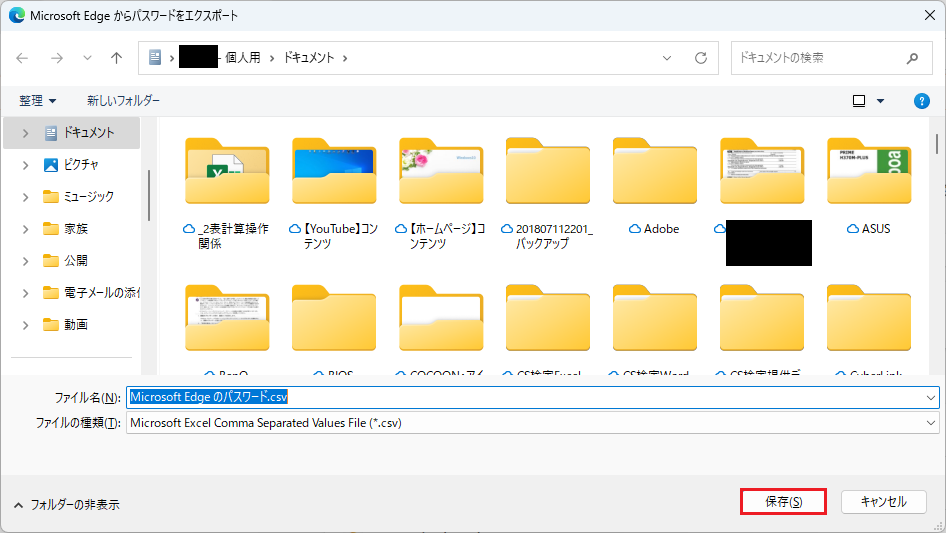Click キャンセル to cancel export
The image size is (946, 533).
coord(883,502)
